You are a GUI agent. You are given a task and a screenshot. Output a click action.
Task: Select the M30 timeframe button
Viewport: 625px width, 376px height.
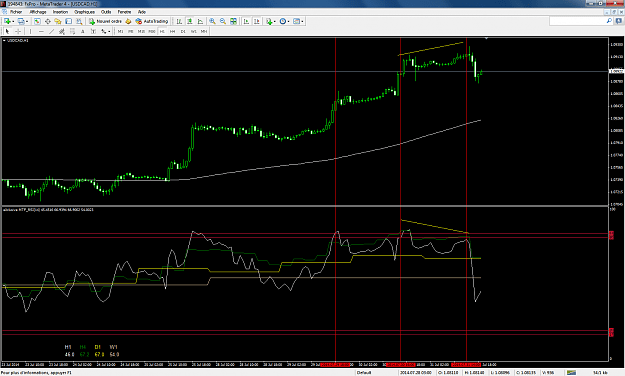pyautogui.click(x=152, y=31)
